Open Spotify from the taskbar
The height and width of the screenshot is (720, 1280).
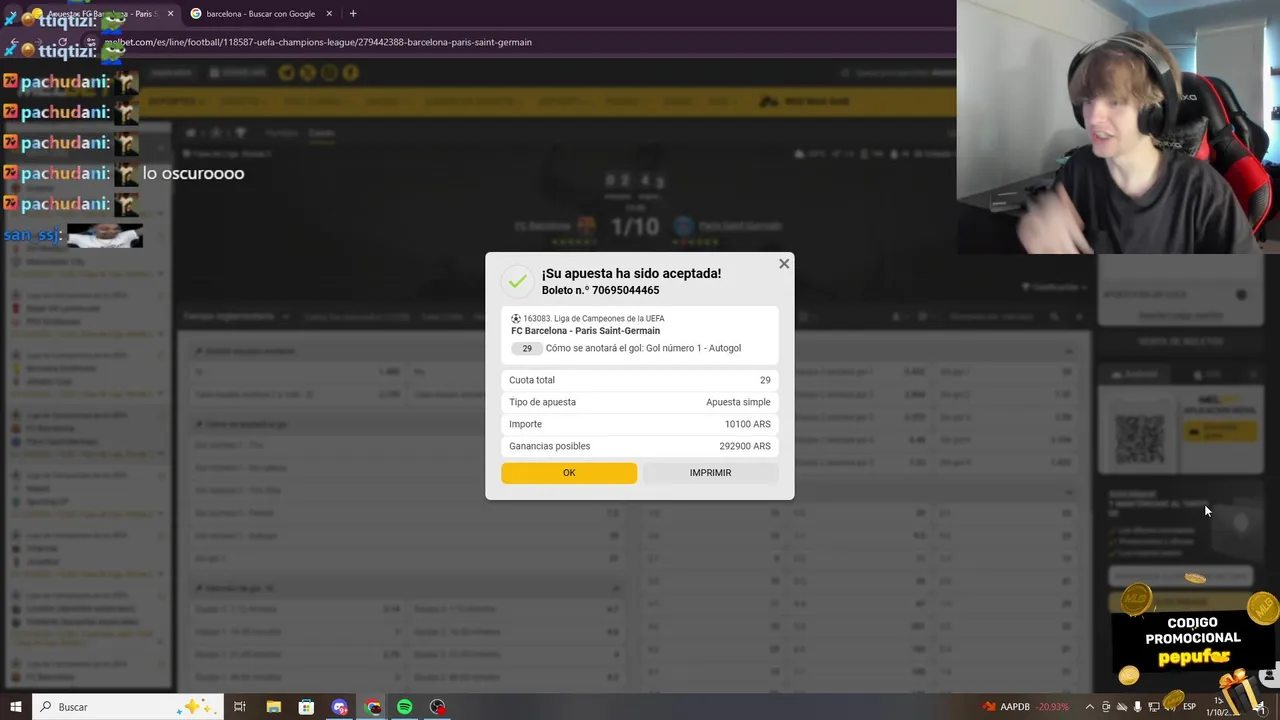(405, 707)
